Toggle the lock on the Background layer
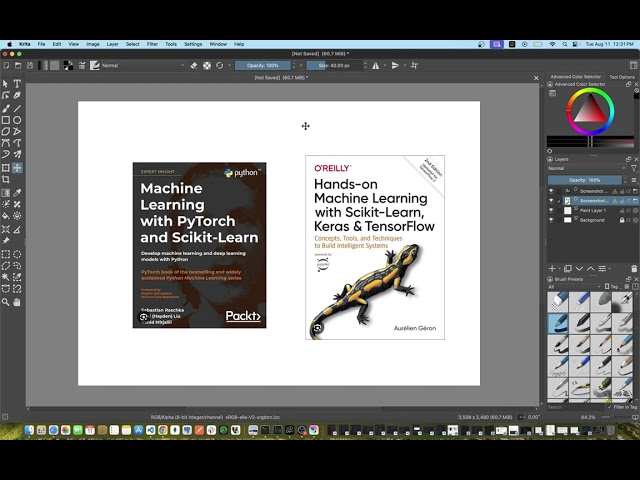The height and width of the screenshot is (480, 640). pos(622,220)
